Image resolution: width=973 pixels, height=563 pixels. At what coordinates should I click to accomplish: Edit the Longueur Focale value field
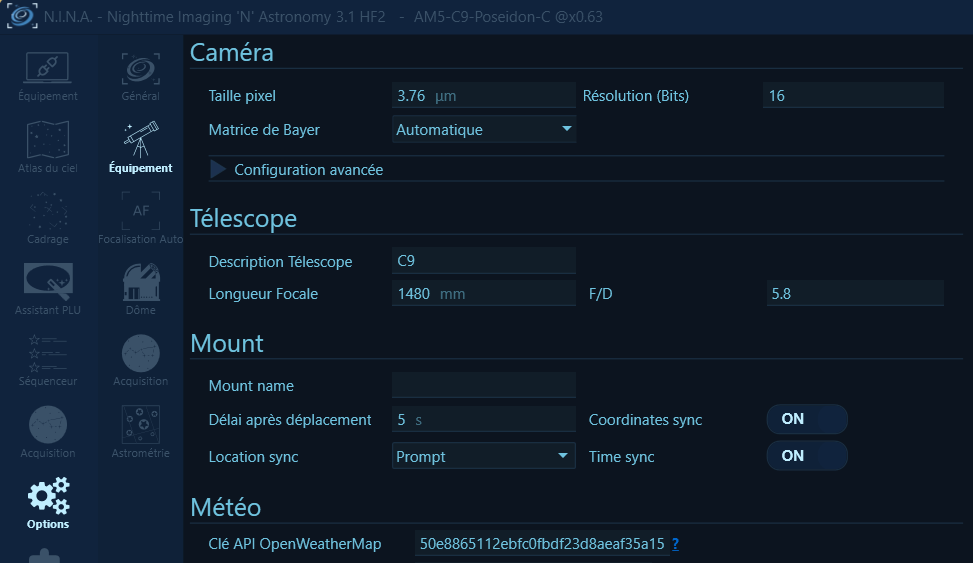pos(484,294)
